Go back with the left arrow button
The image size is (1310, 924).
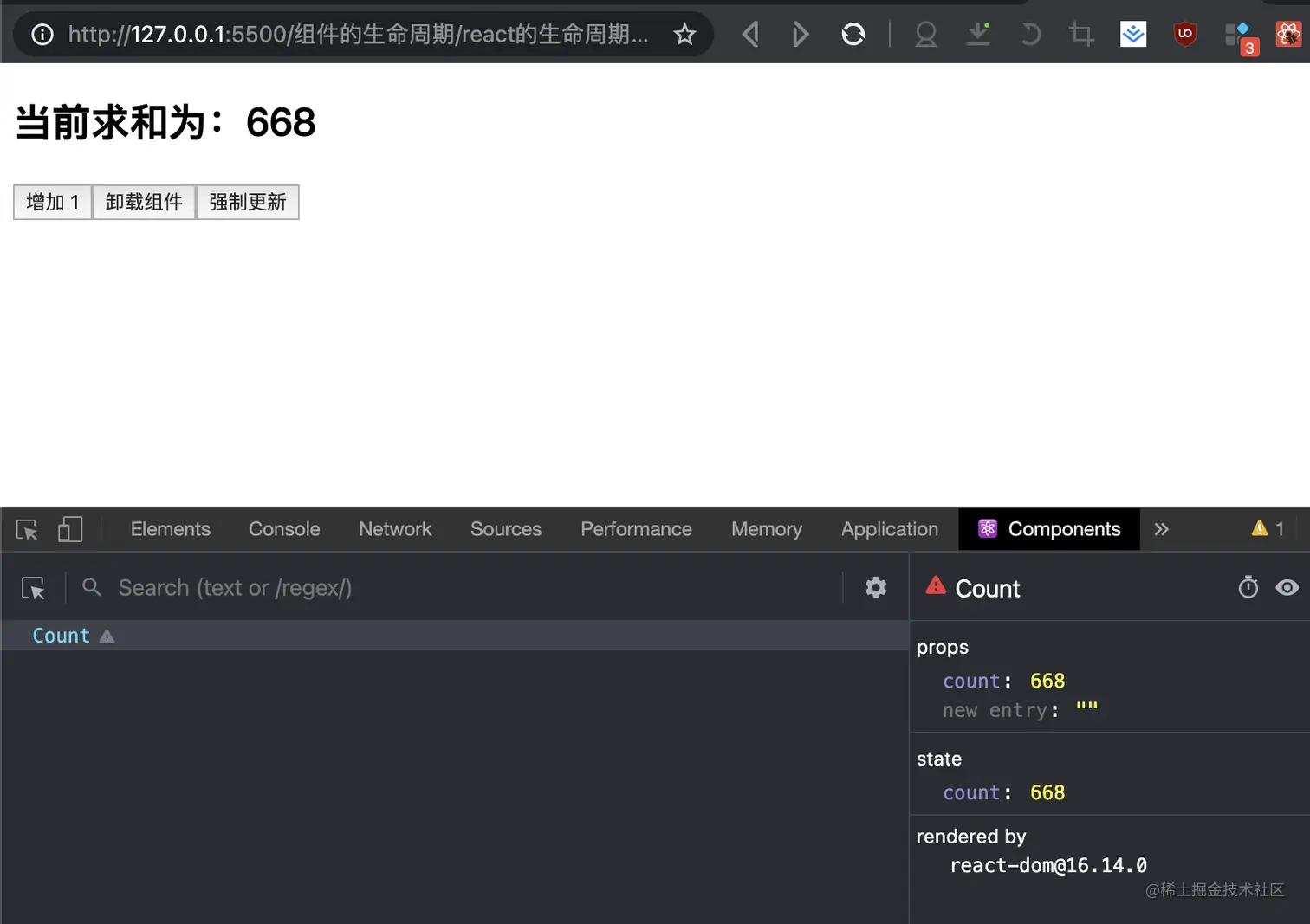[x=750, y=34]
